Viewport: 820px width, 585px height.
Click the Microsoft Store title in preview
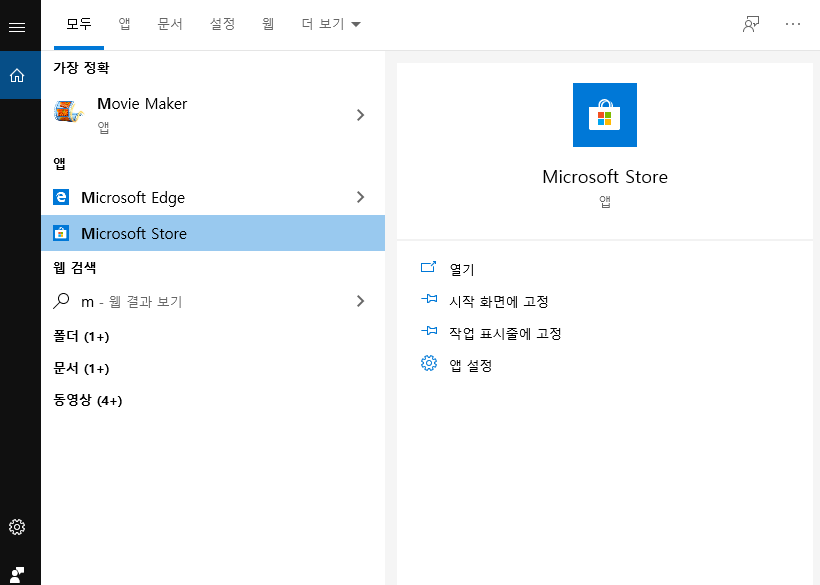tap(605, 177)
